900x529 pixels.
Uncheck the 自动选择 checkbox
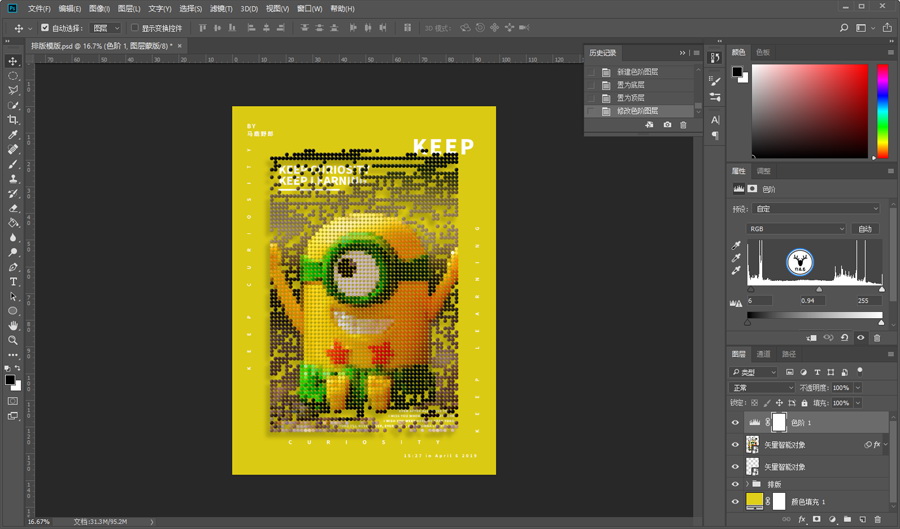coord(44,28)
